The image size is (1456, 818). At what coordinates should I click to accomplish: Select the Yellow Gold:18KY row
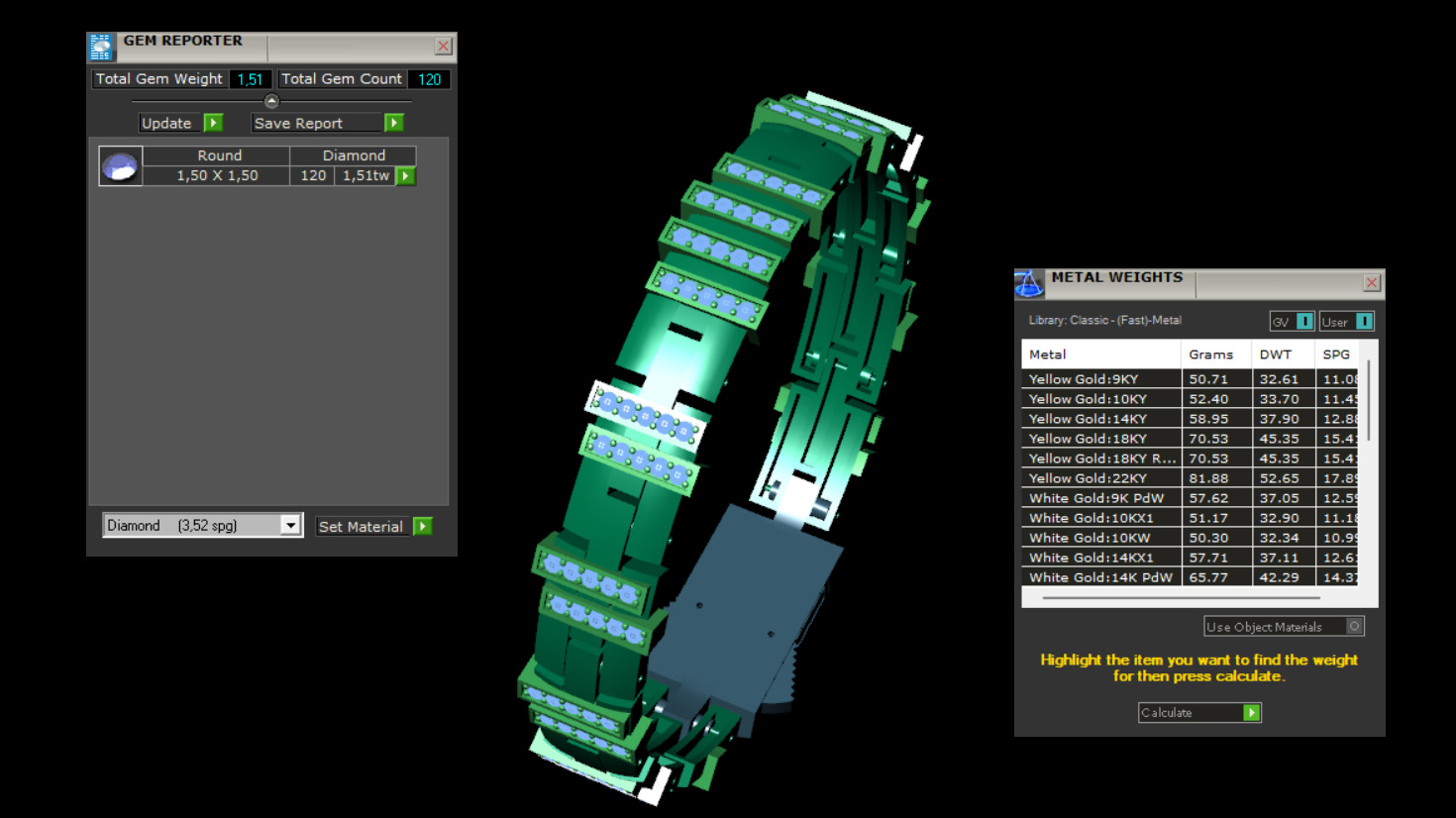(x=1190, y=439)
